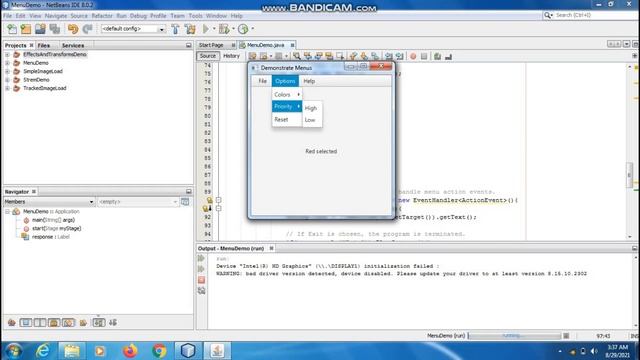Expand the MenuDemo project node
The height and width of the screenshot is (360, 640).
7,63
